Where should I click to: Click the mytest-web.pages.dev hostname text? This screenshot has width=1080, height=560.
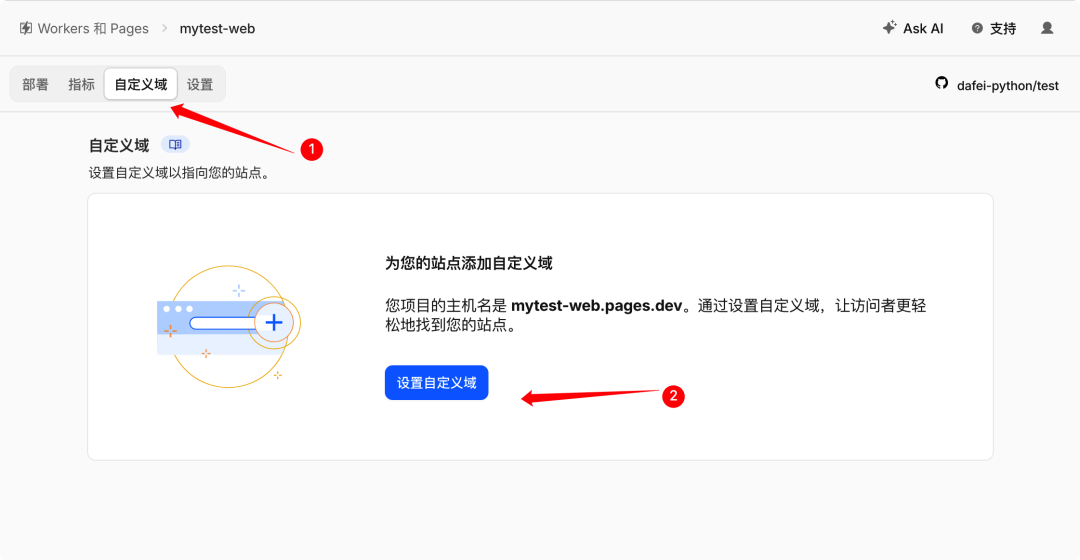click(x=596, y=305)
